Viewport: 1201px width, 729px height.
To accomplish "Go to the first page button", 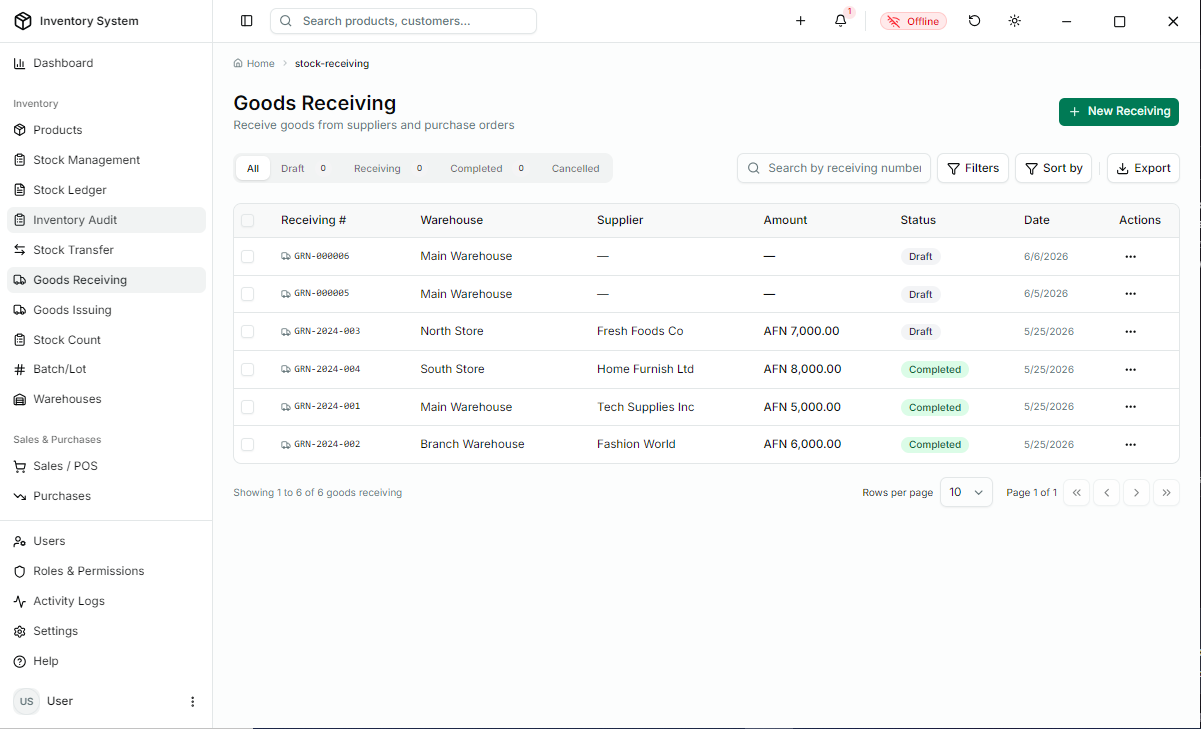I will tap(1077, 492).
